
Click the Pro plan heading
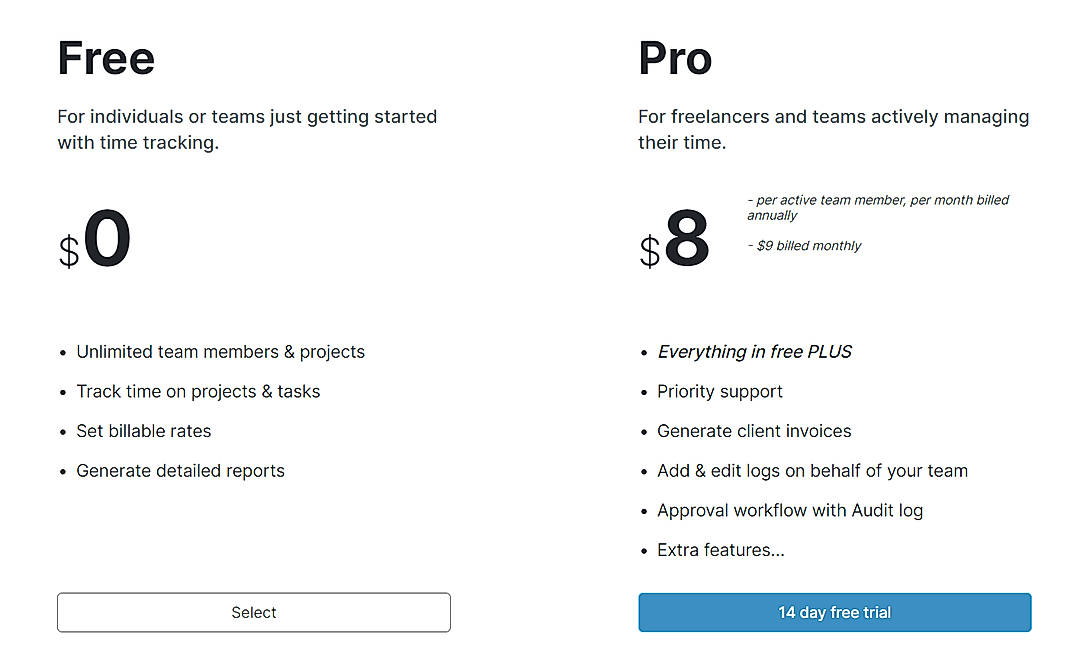[x=675, y=58]
